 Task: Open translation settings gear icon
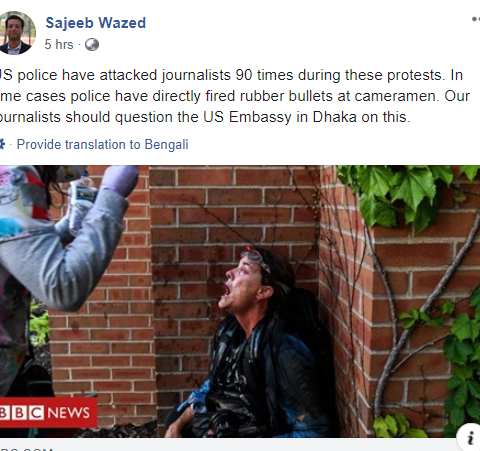coord(2,144)
